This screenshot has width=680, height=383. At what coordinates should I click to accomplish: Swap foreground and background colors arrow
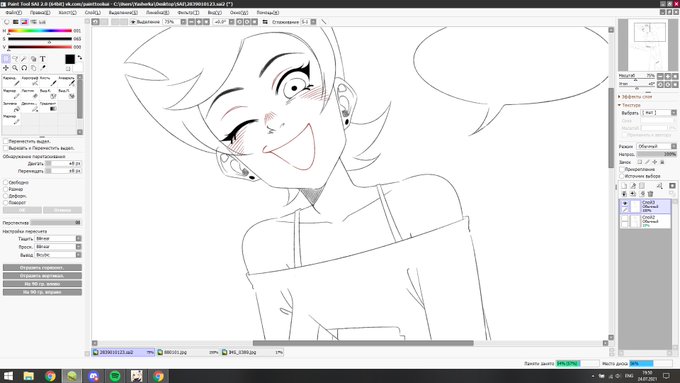80,57
